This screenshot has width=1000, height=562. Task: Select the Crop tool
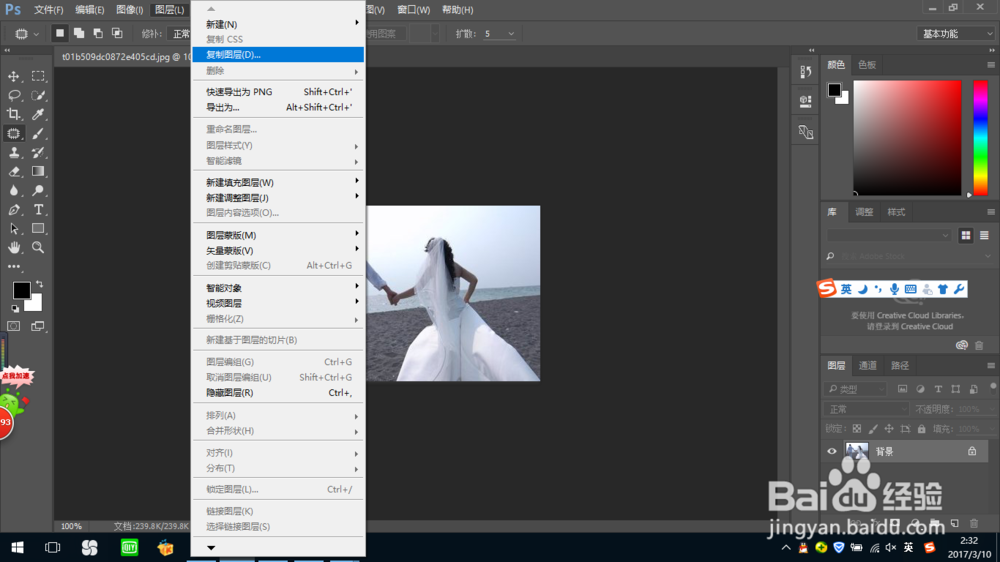click(x=13, y=114)
